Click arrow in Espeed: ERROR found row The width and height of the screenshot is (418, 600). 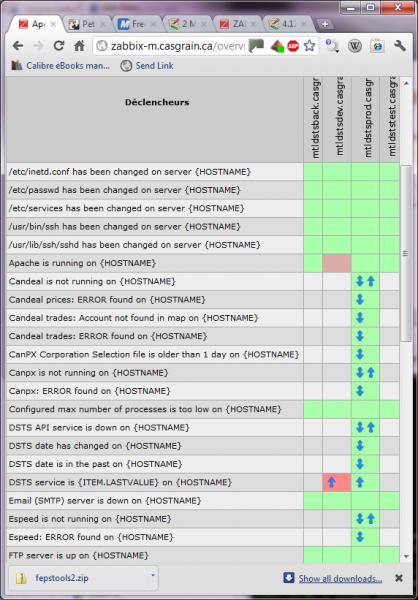pyautogui.click(x=359, y=537)
